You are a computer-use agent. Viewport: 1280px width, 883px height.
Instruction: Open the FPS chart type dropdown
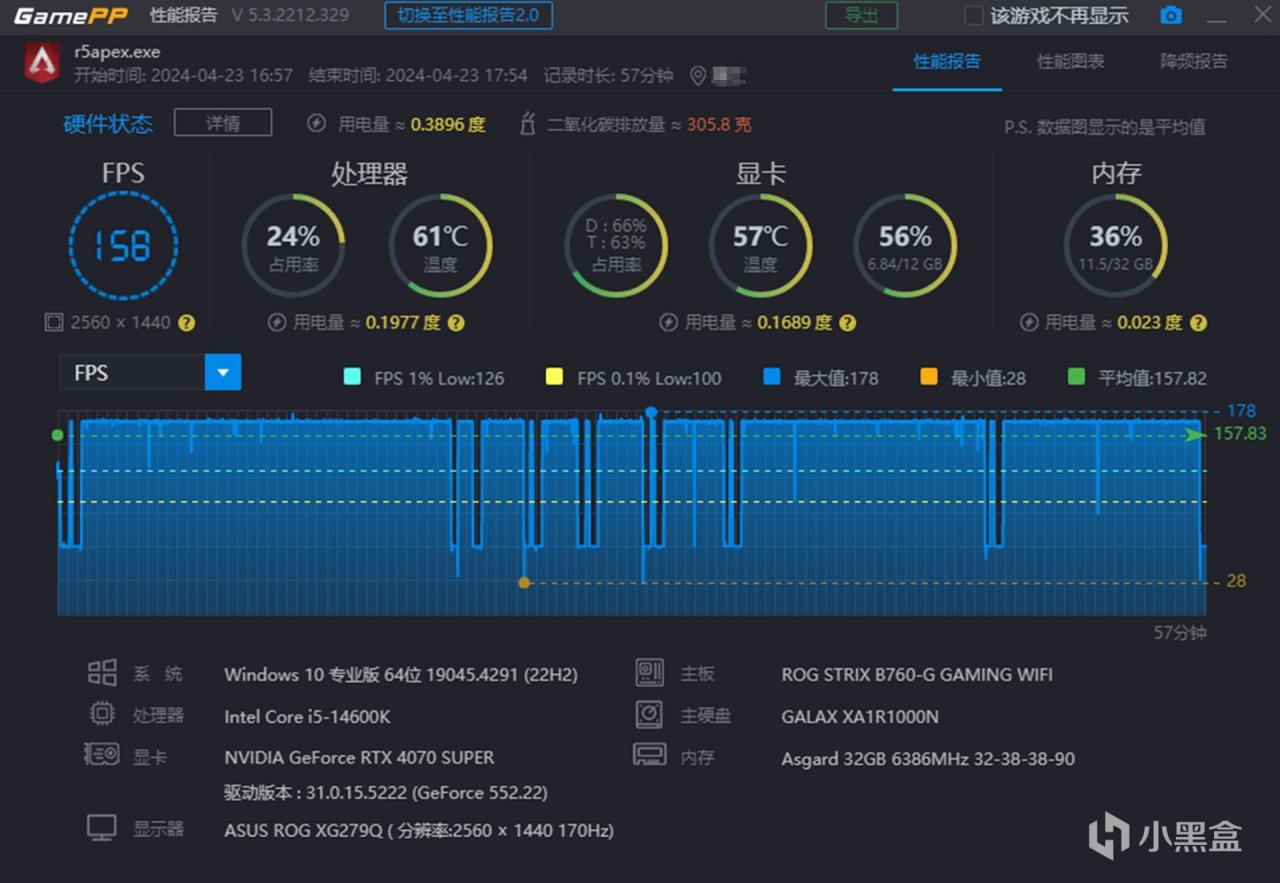(223, 373)
